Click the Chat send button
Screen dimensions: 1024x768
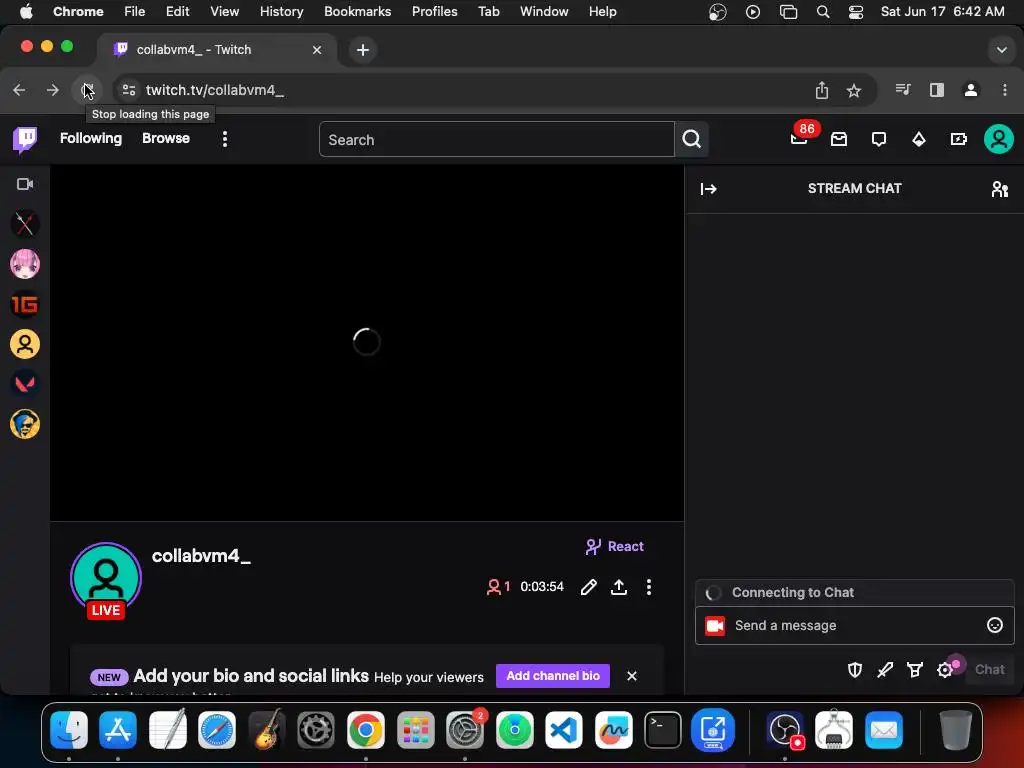pyautogui.click(x=989, y=669)
